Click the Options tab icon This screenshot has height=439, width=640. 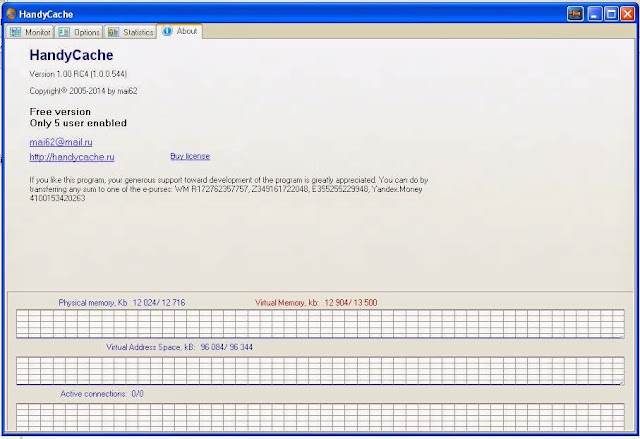tap(64, 32)
